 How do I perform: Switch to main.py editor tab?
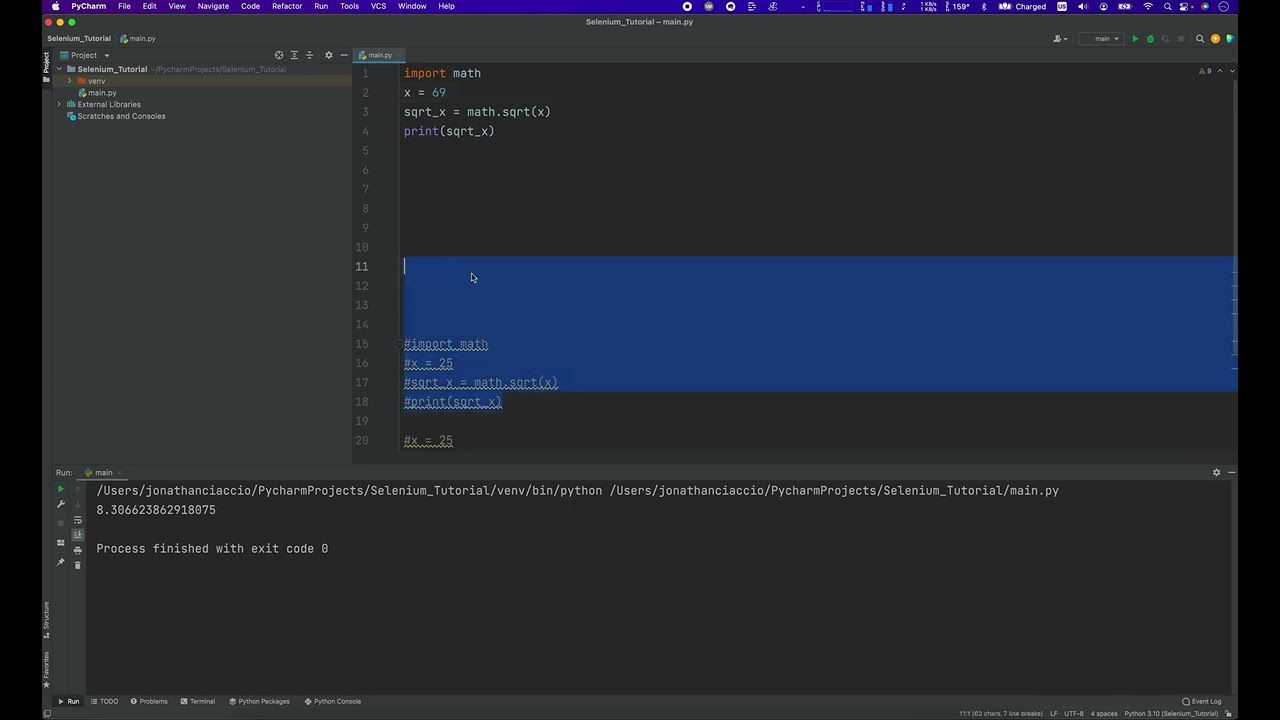tap(380, 55)
